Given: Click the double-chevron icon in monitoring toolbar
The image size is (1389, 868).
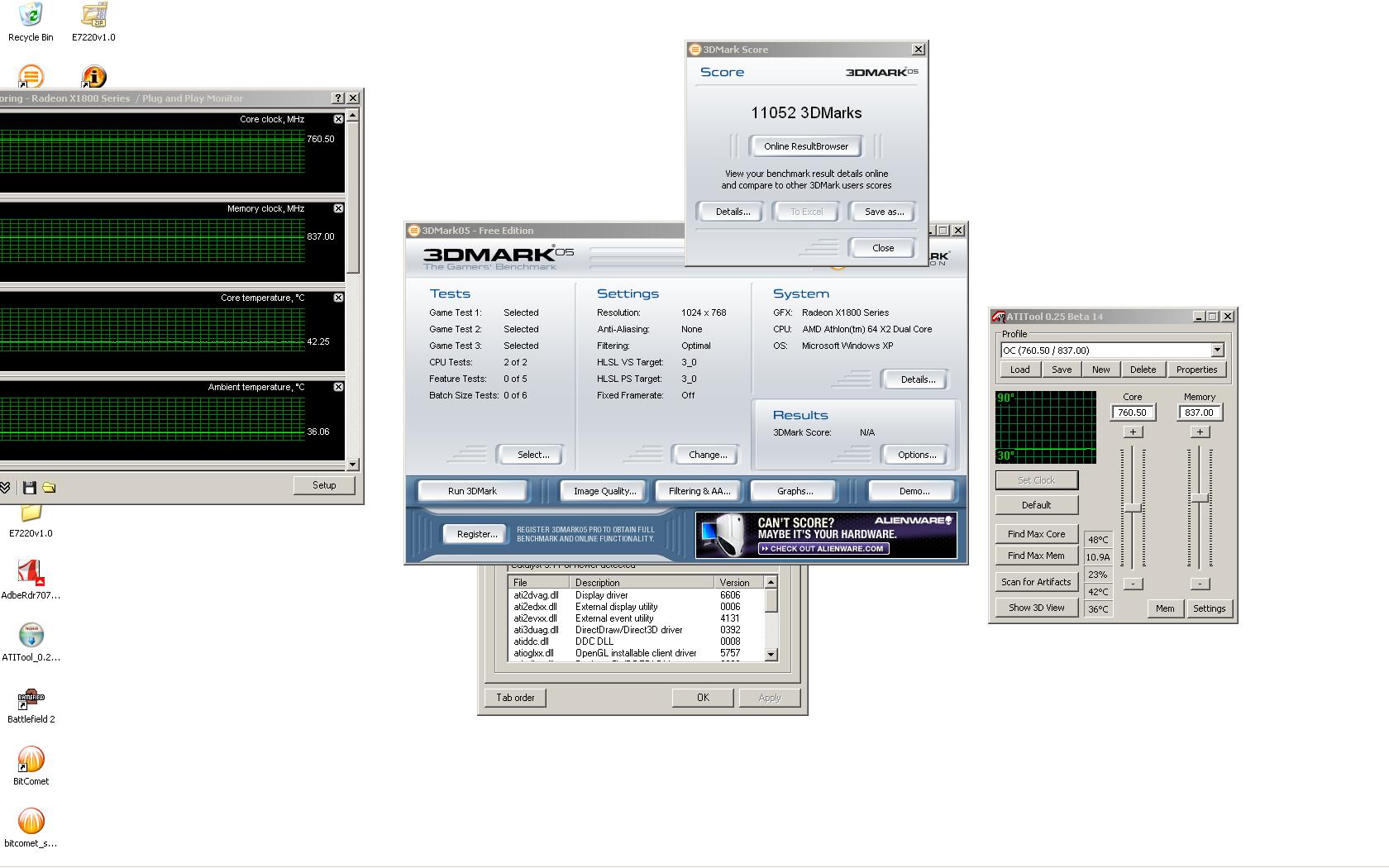Looking at the screenshot, I should pos(5,488).
